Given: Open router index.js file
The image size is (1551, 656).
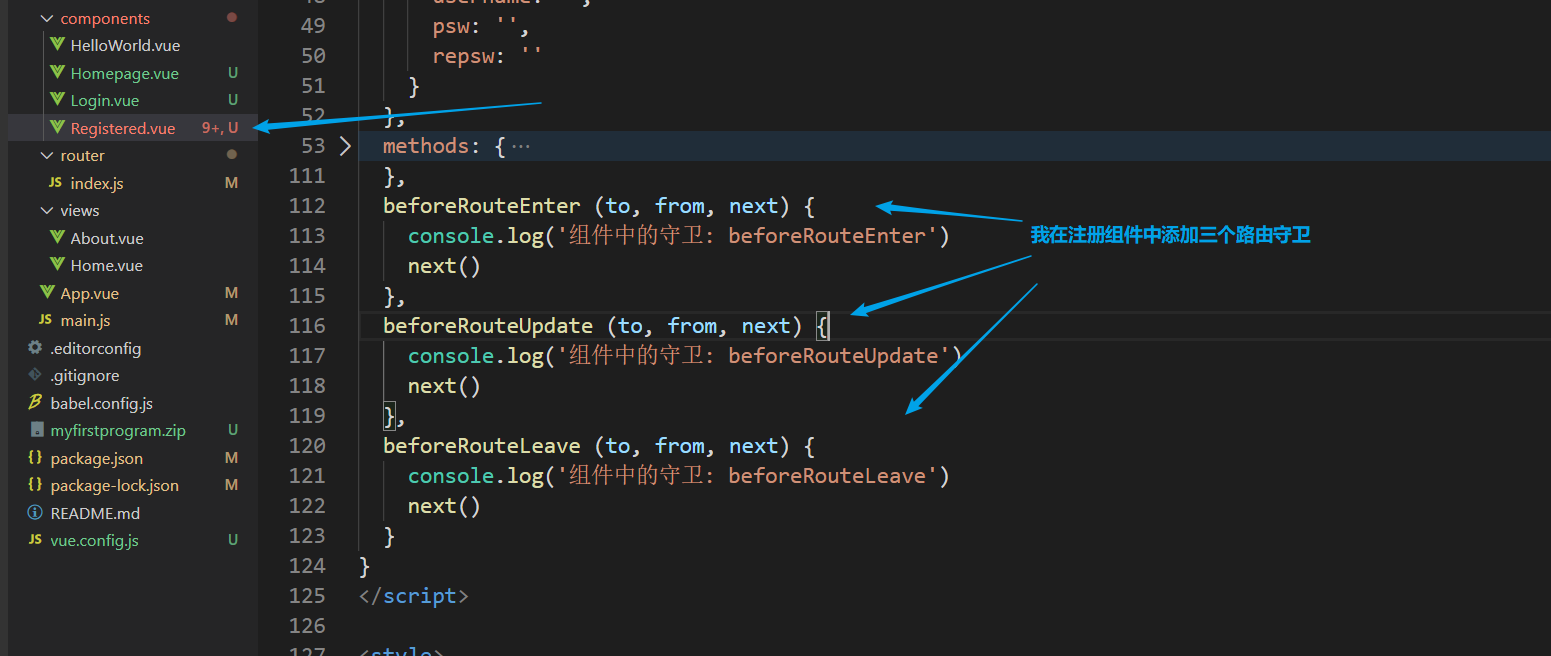Looking at the screenshot, I should [x=97, y=183].
